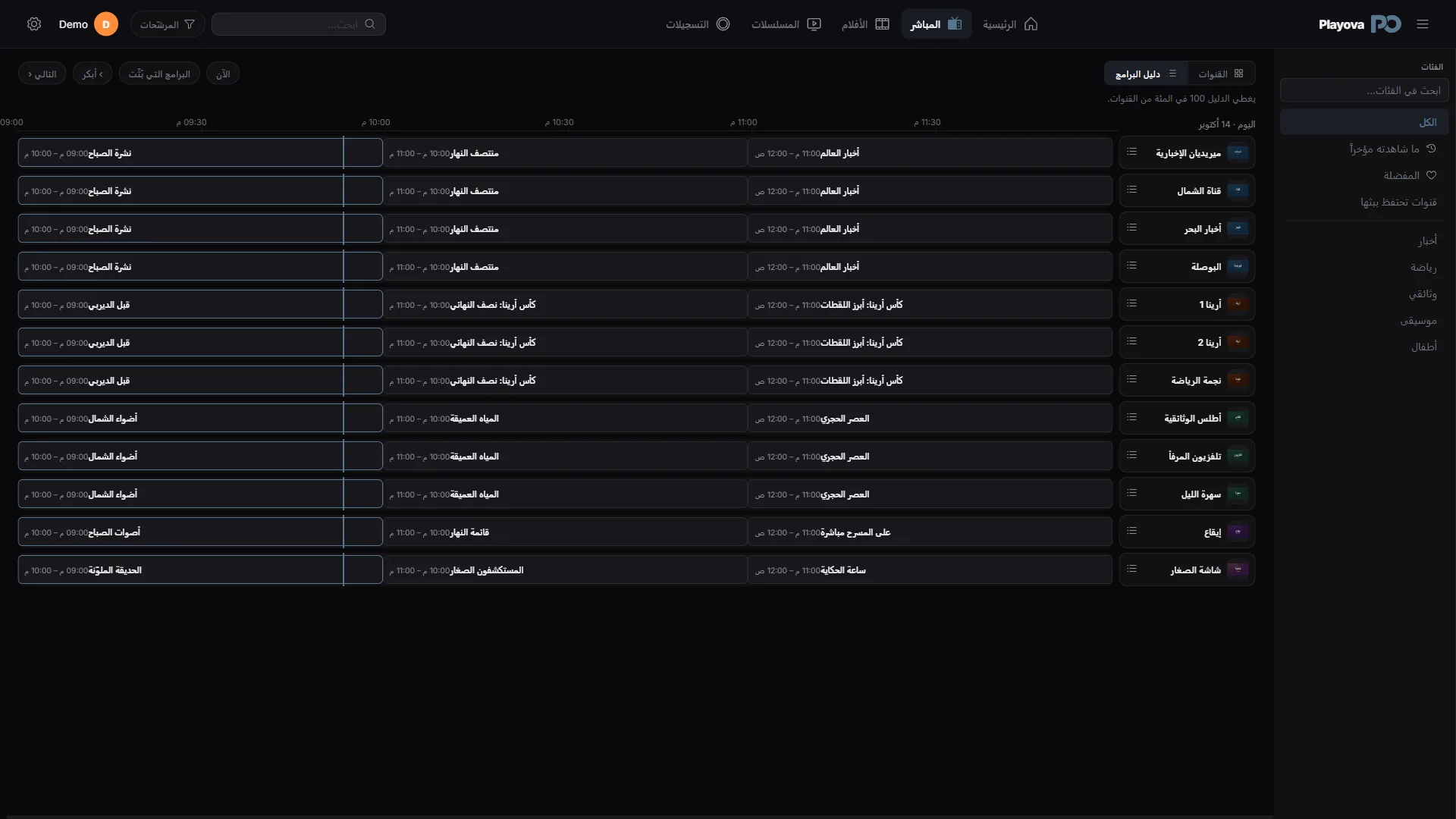Jump to الآن on the timeline
This screenshot has height=819, width=1456.
coord(223,74)
